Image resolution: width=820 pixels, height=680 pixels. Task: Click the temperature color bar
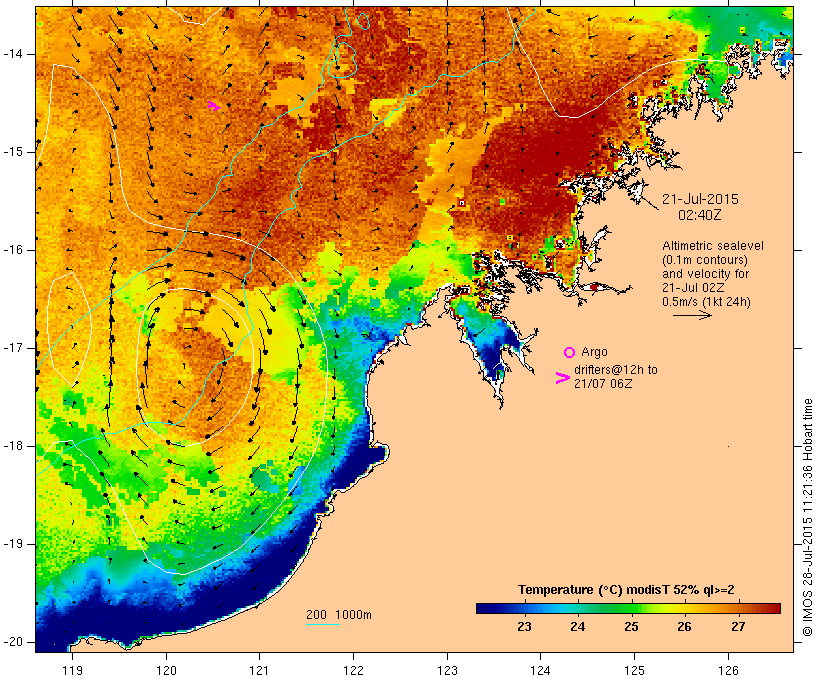coord(628,608)
